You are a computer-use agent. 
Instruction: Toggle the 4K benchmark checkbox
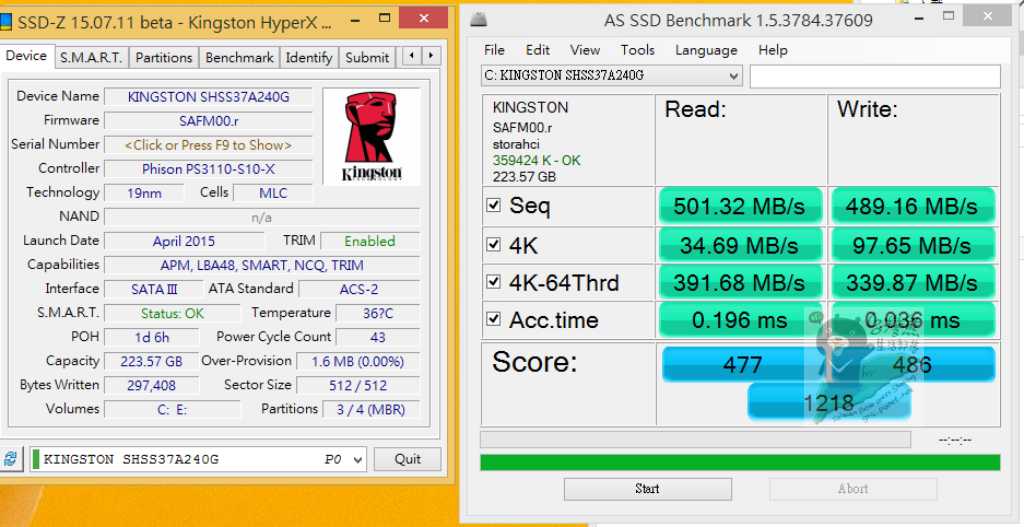point(494,245)
